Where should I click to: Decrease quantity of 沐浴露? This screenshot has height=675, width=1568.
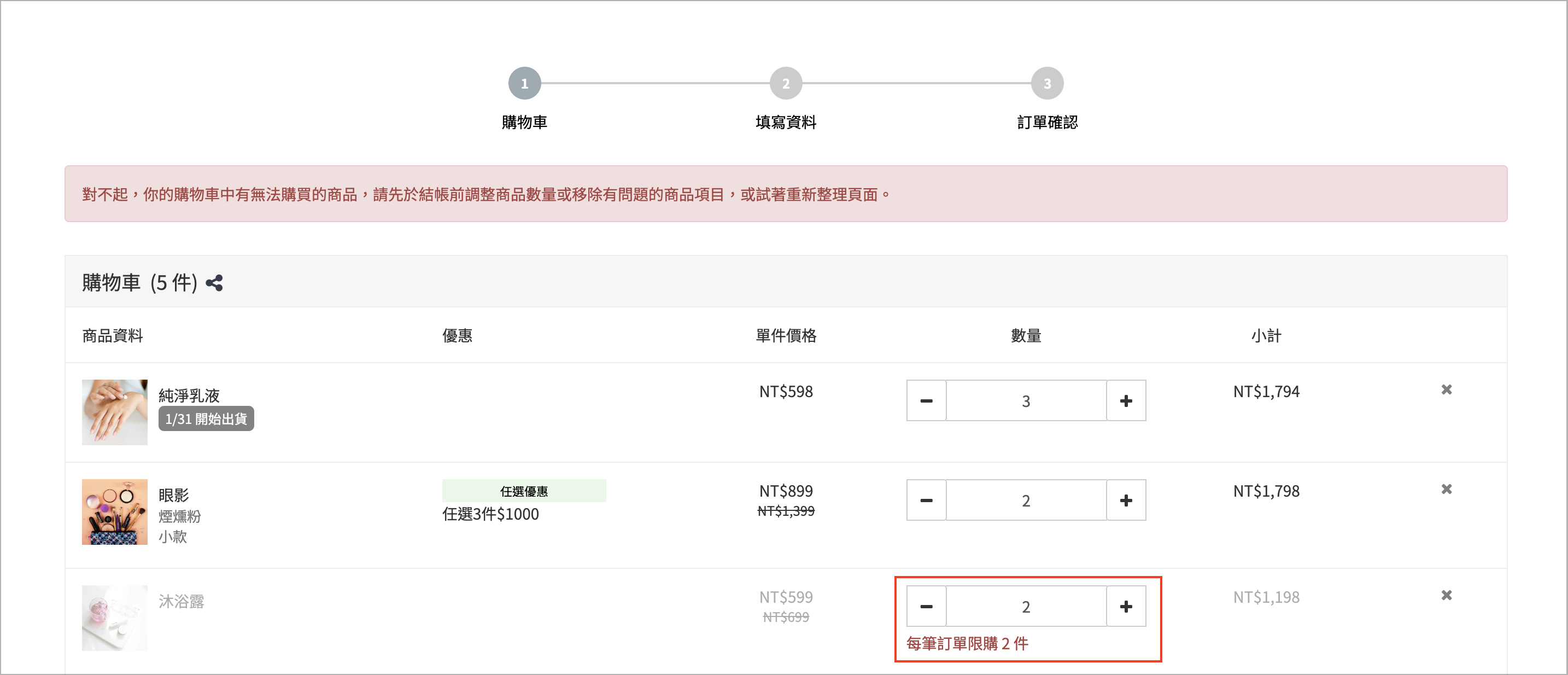pyautogui.click(x=926, y=606)
